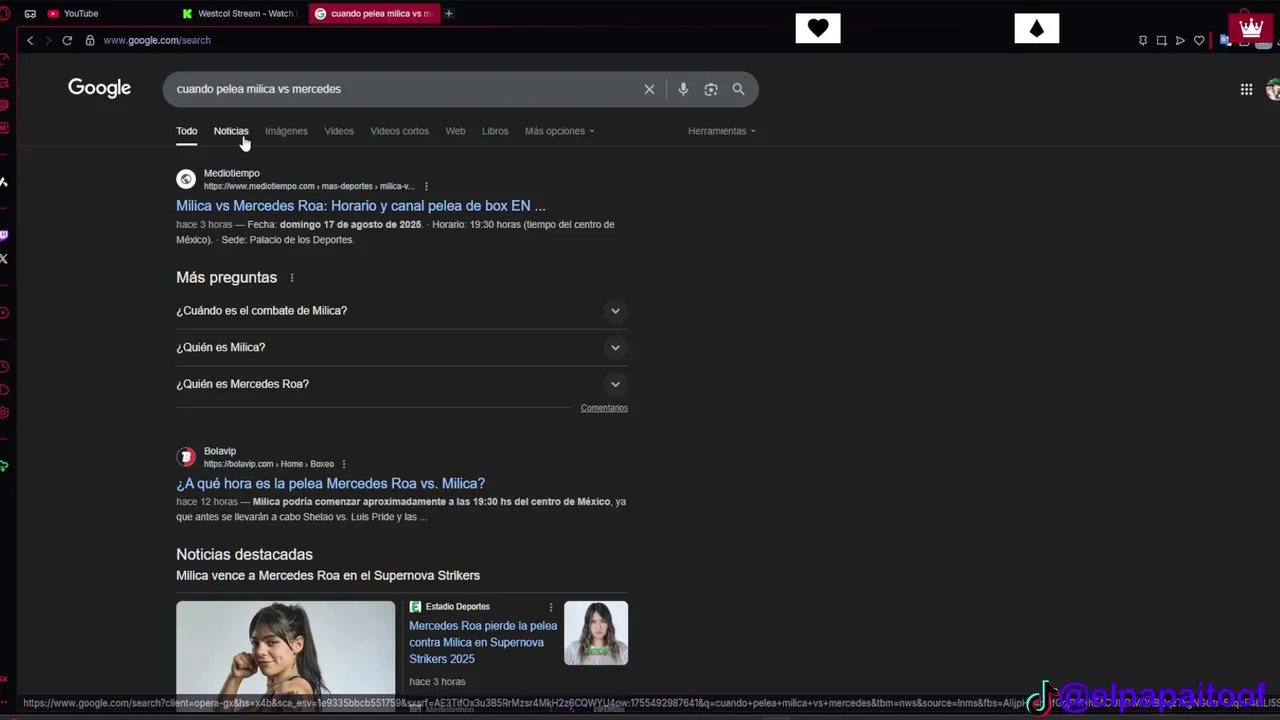1280x720 pixels.
Task: Open a new browser tab
Action: click(449, 13)
